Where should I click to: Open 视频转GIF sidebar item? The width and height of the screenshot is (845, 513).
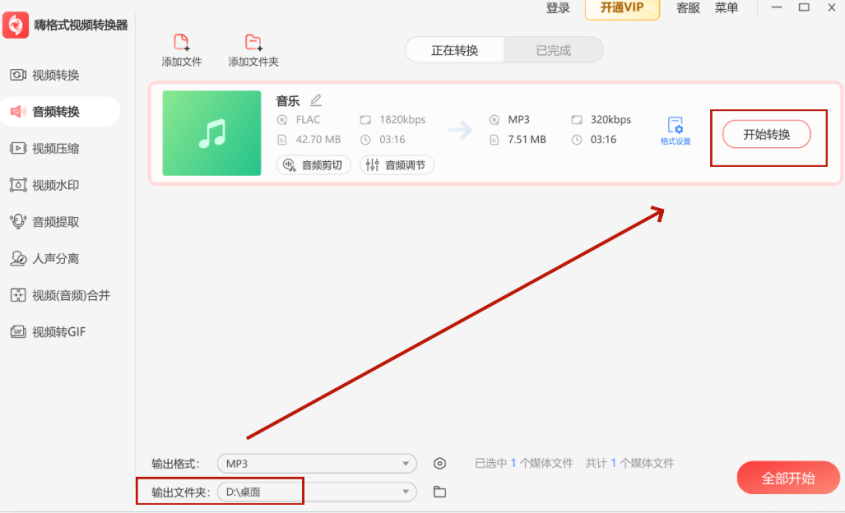[x=49, y=332]
